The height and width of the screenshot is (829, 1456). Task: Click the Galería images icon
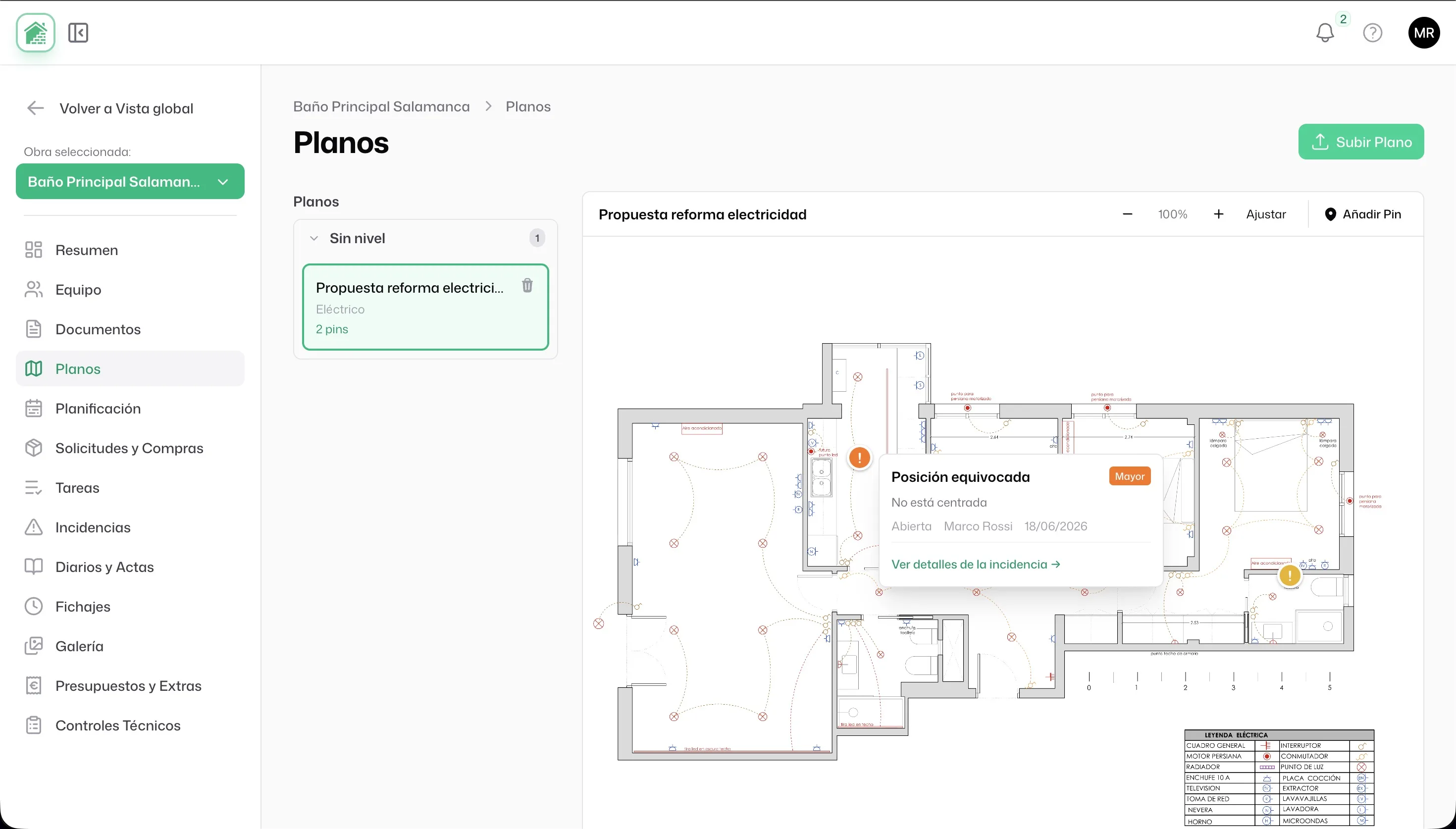click(34, 646)
